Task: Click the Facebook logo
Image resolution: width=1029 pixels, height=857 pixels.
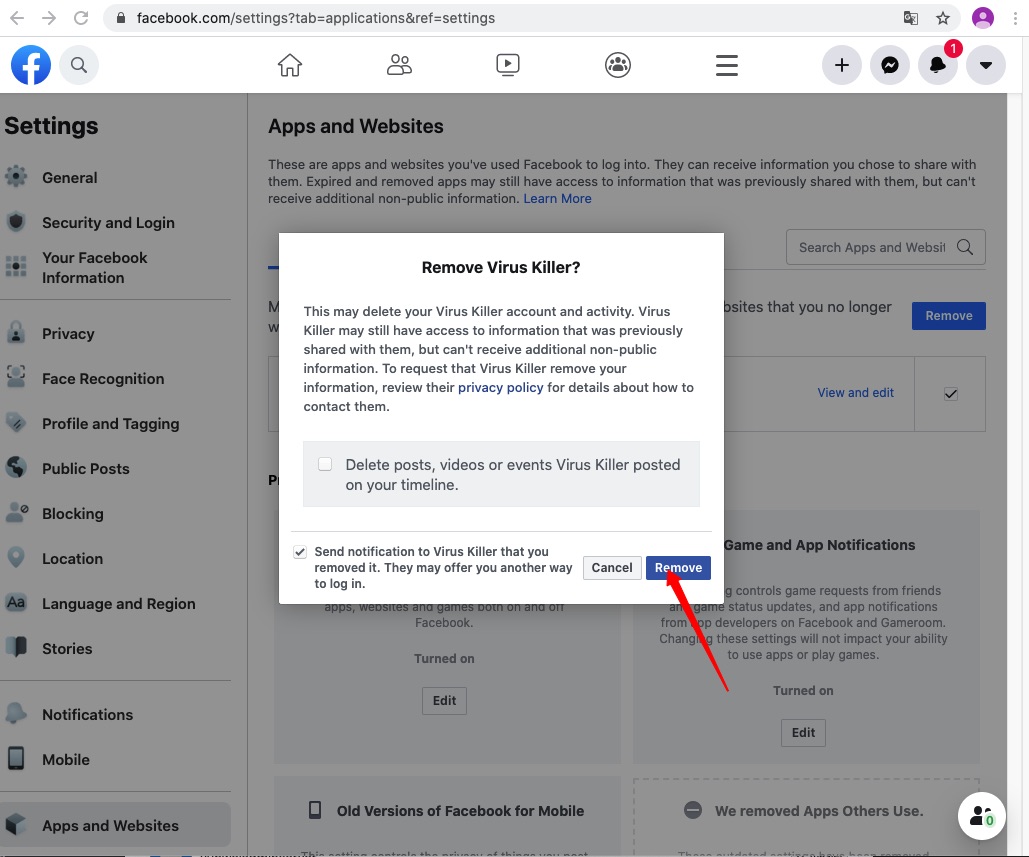Action: coord(31,65)
